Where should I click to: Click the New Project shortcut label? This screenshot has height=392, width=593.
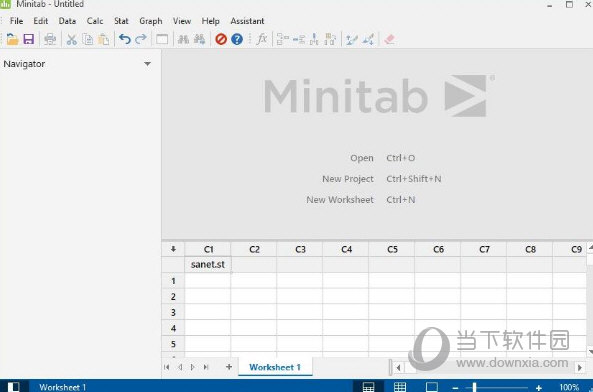tap(348, 179)
